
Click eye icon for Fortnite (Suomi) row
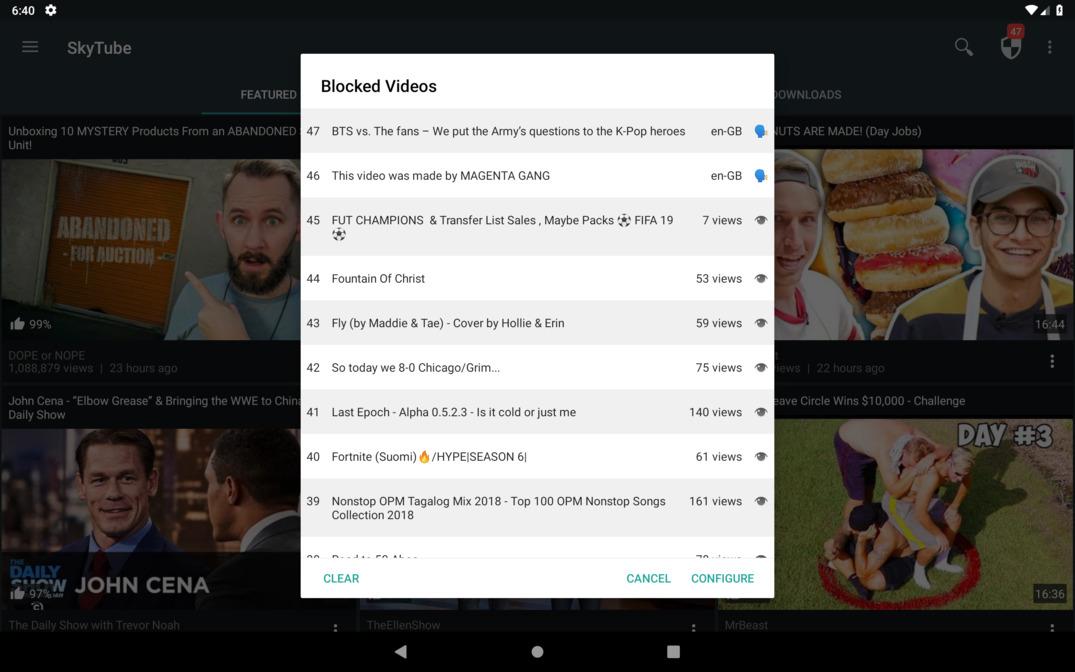pyautogui.click(x=760, y=457)
